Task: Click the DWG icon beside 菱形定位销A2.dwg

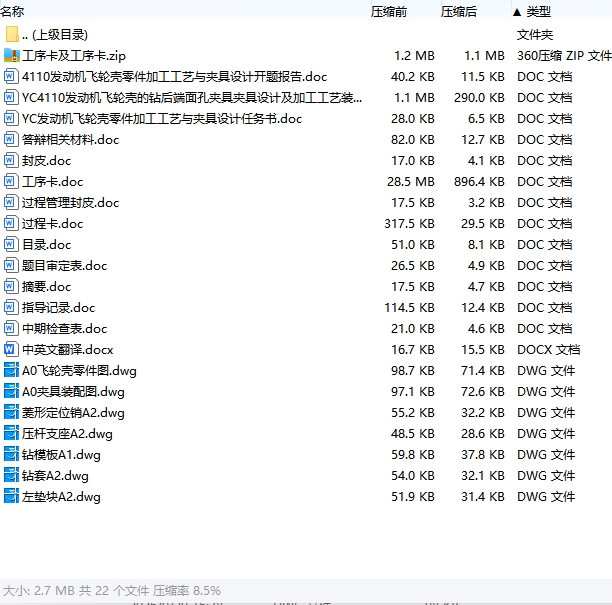Action: pos(11,413)
